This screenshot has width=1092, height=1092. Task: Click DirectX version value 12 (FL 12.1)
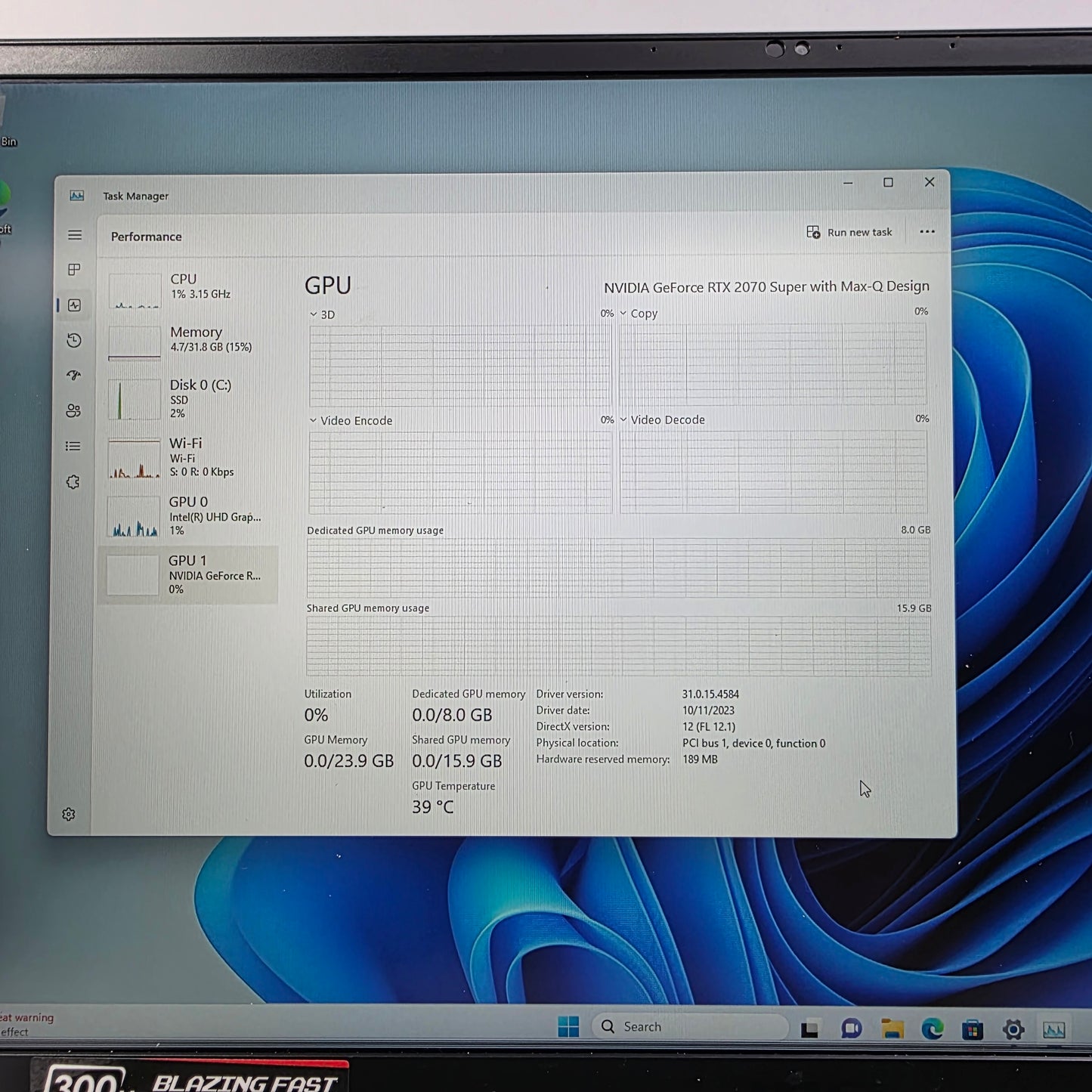709,726
